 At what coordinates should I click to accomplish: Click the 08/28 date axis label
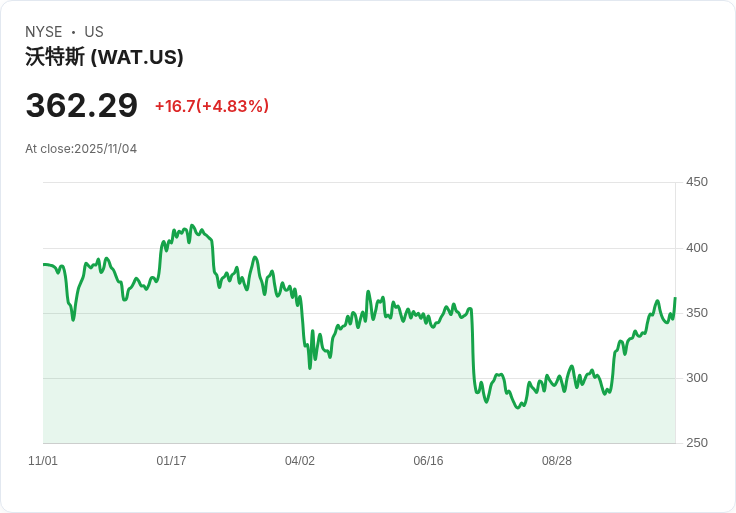click(557, 461)
